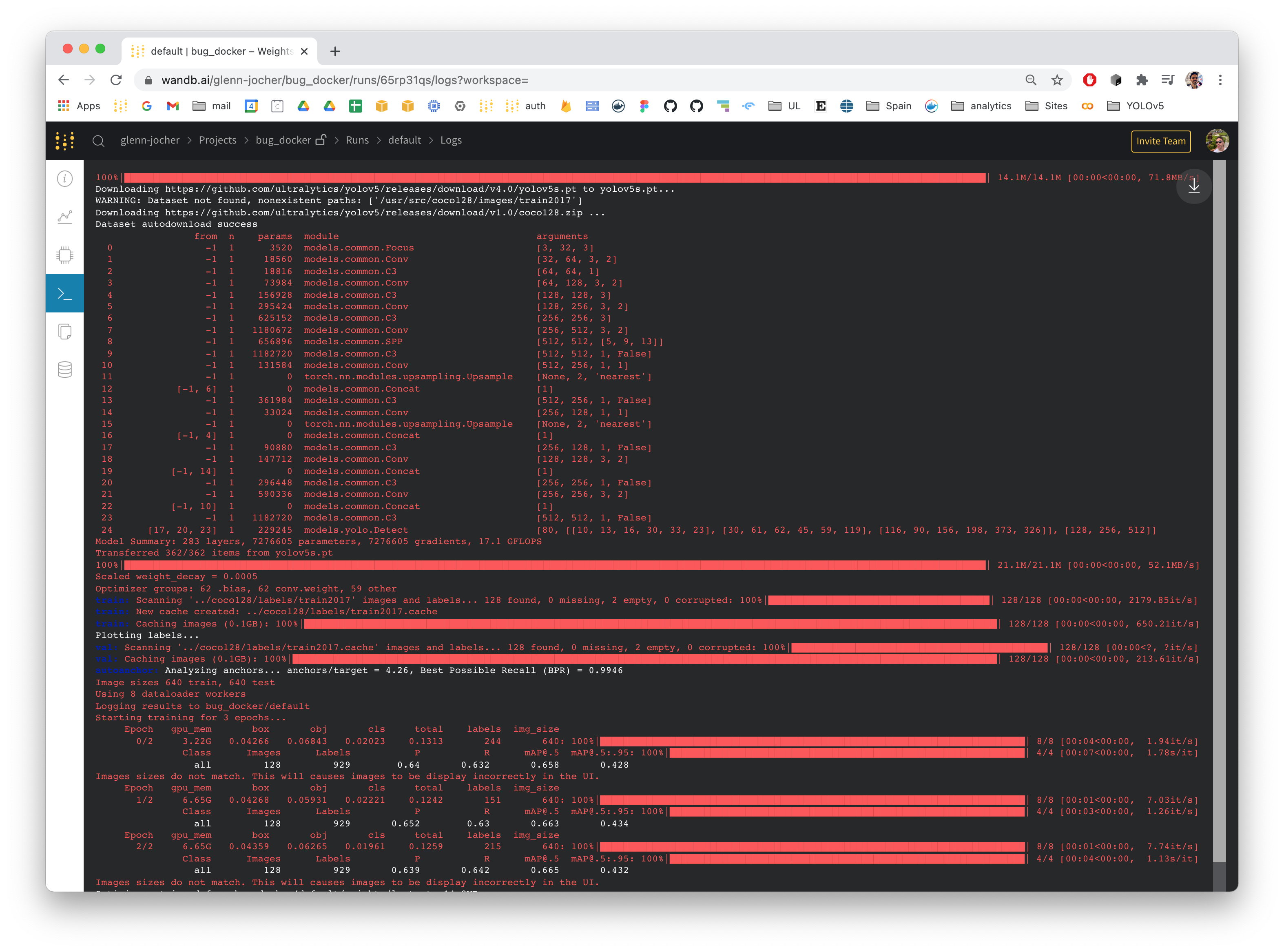The image size is (1284, 952).
Task: Open Chrome three-dot menu
Action: pyautogui.click(x=1220, y=80)
